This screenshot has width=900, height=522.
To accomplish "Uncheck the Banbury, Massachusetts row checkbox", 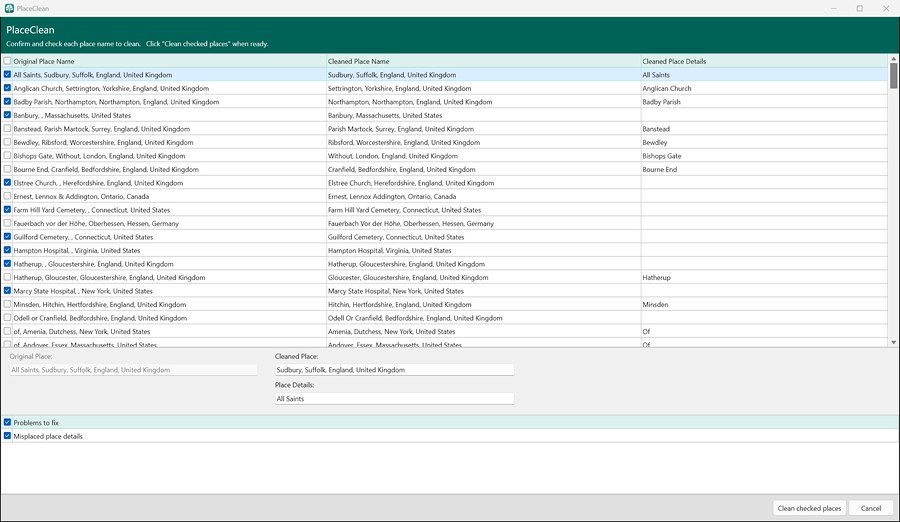I will (x=7, y=115).
